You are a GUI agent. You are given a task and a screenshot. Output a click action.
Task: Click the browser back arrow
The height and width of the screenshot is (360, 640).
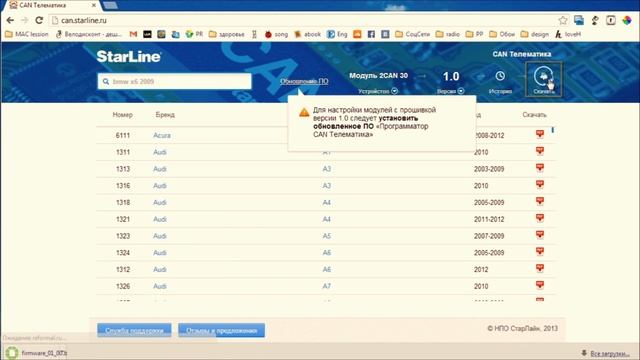click(10, 20)
